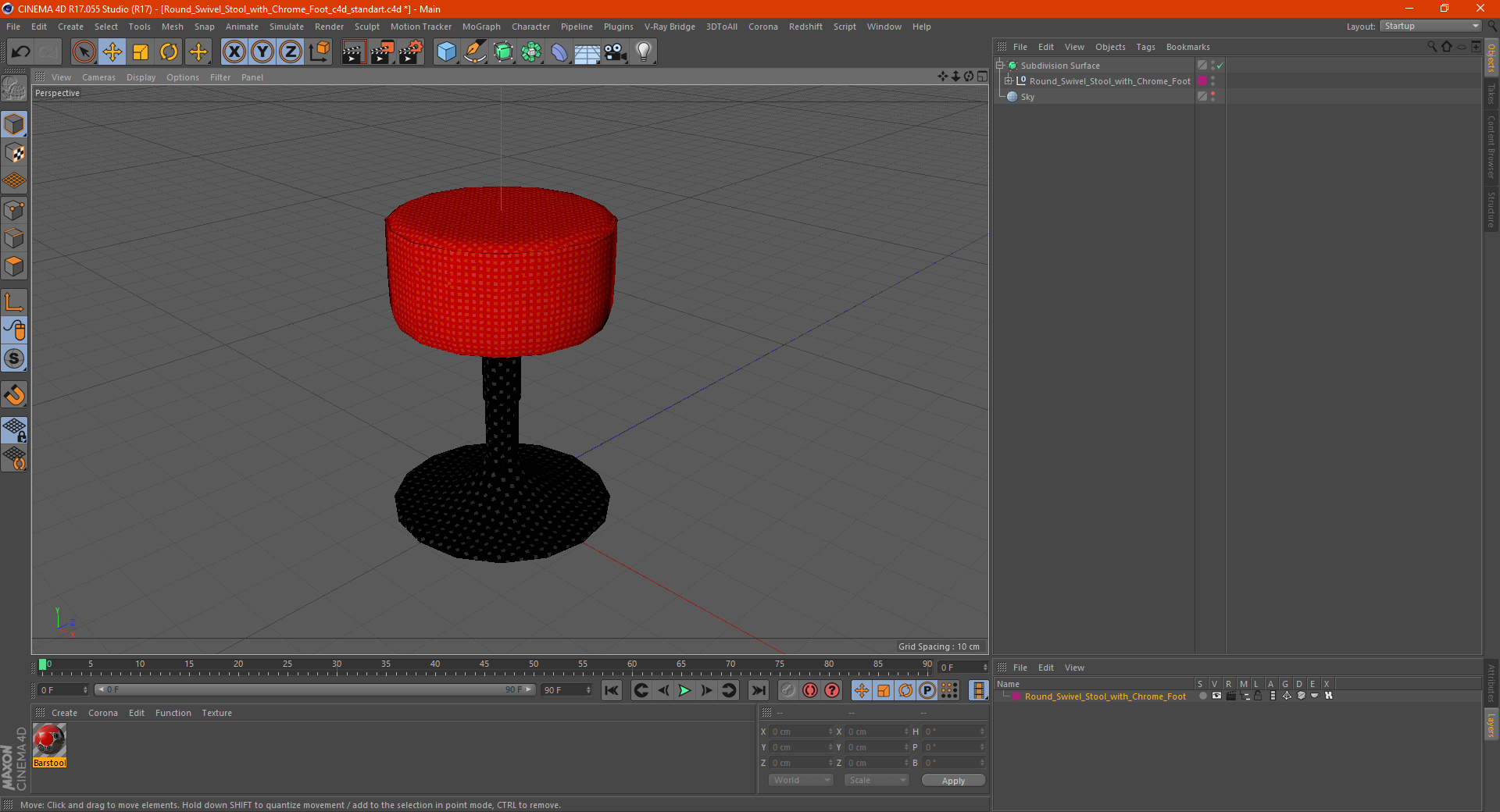Open the Structure side tab
This screenshot has width=1500, height=812.
(x=1491, y=209)
